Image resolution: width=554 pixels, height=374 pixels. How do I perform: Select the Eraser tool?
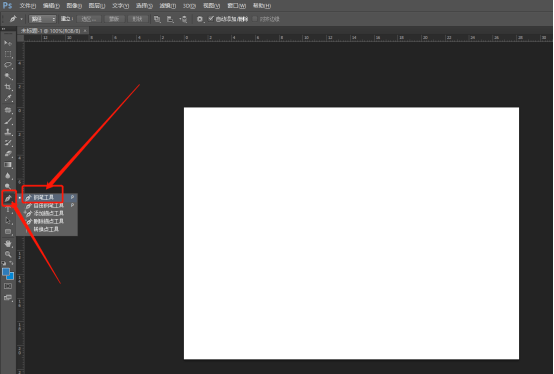pyautogui.click(x=8, y=154)
